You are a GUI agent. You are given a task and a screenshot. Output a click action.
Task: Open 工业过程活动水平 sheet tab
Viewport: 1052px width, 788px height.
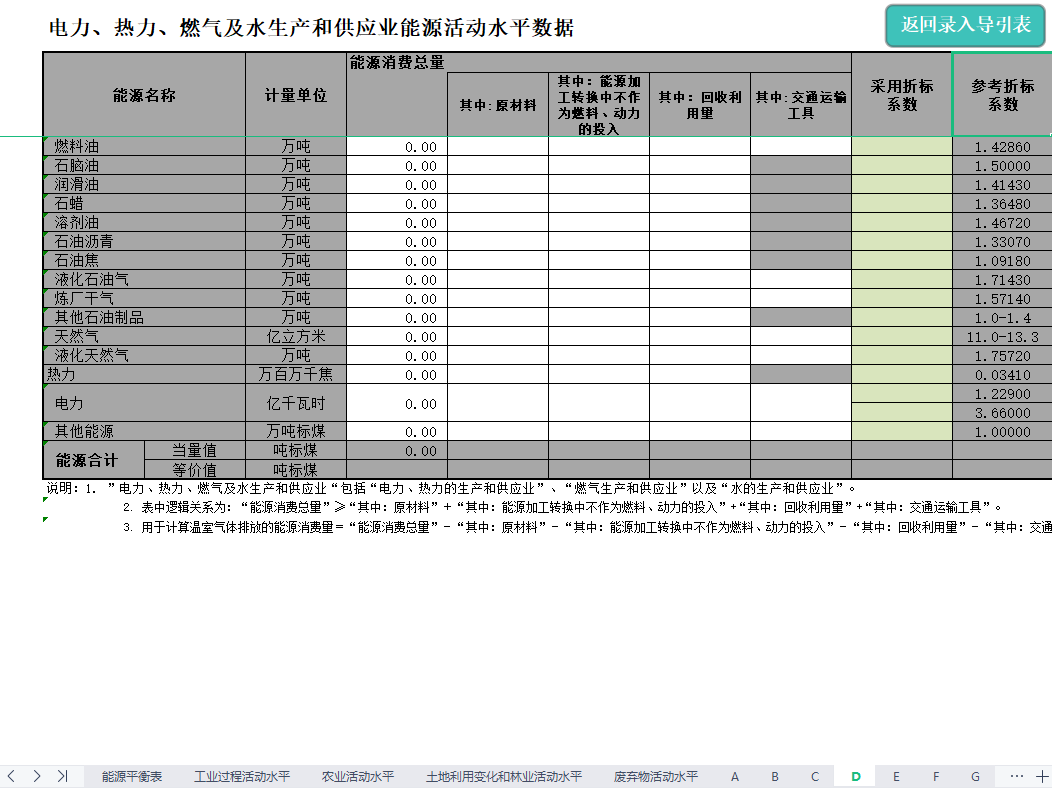pos(242,776)
